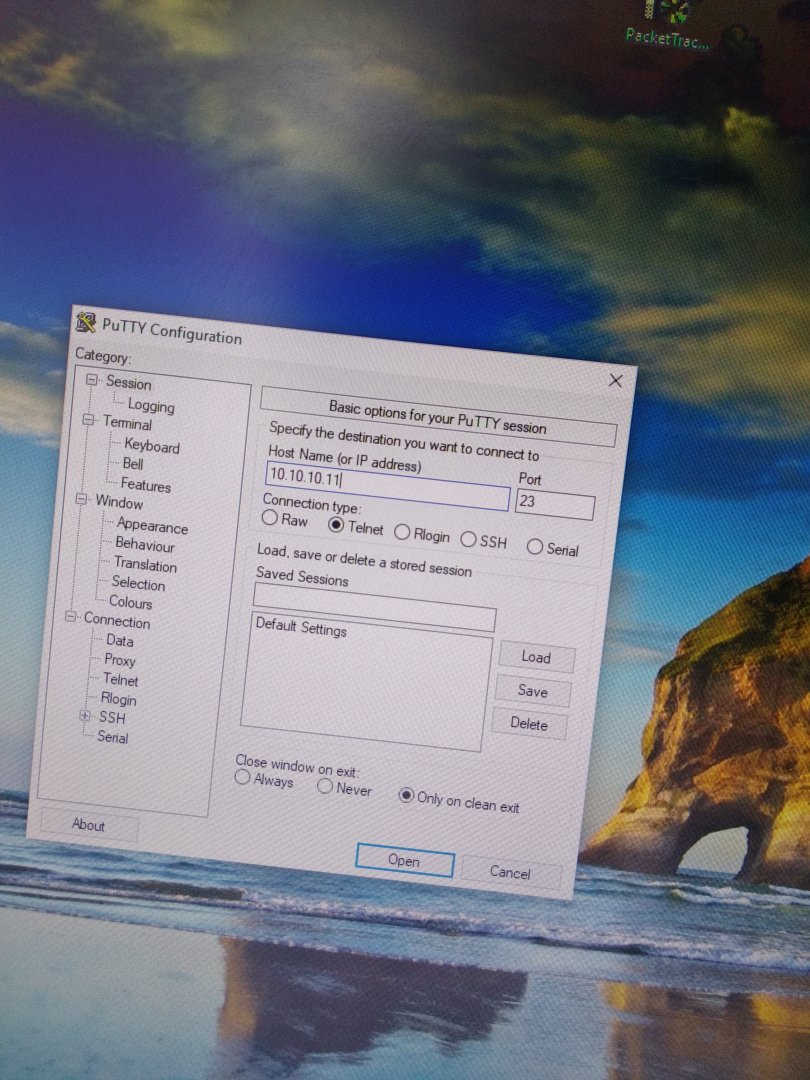Choose Always for close window on exit
Viewport: 810px width, 1080px height.
pos(242,777)
